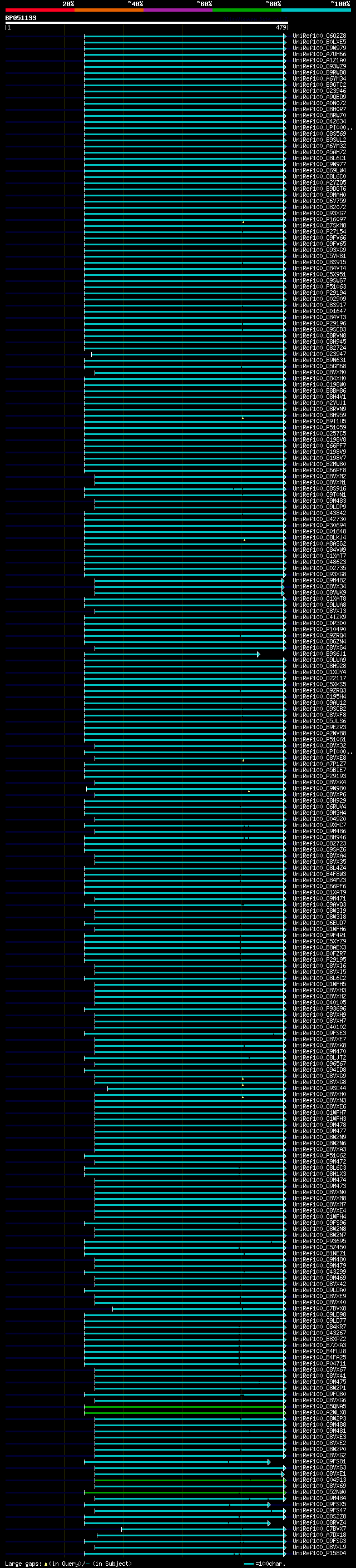Select hit label UniRef100_P29195
The width and height of the screenshot is (356, 1568).
point(319,960)
